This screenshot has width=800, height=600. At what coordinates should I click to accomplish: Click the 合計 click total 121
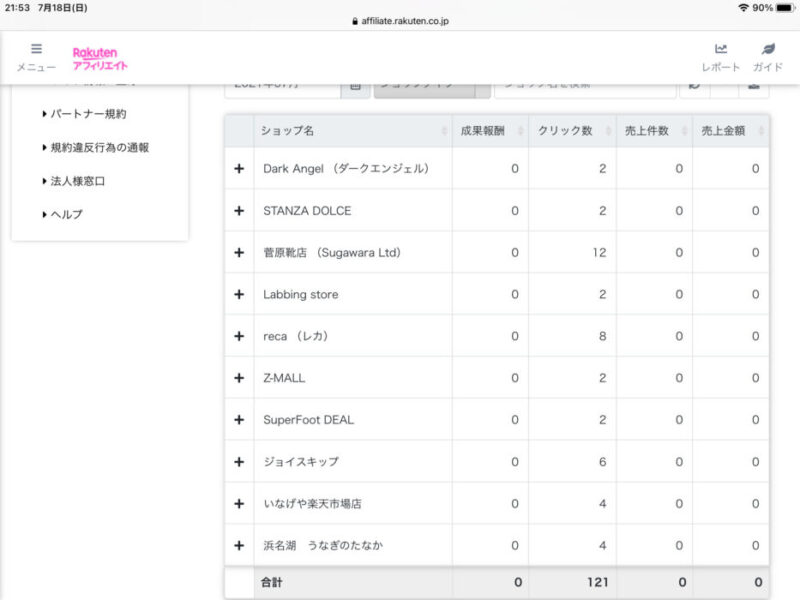[x=597, y=582]
